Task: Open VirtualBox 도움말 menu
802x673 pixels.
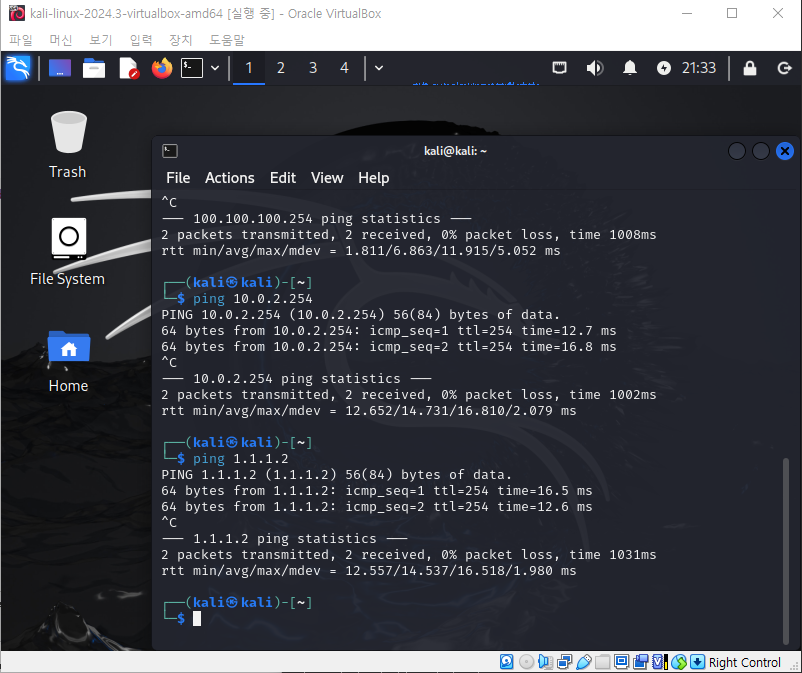Action: [227, 40]
